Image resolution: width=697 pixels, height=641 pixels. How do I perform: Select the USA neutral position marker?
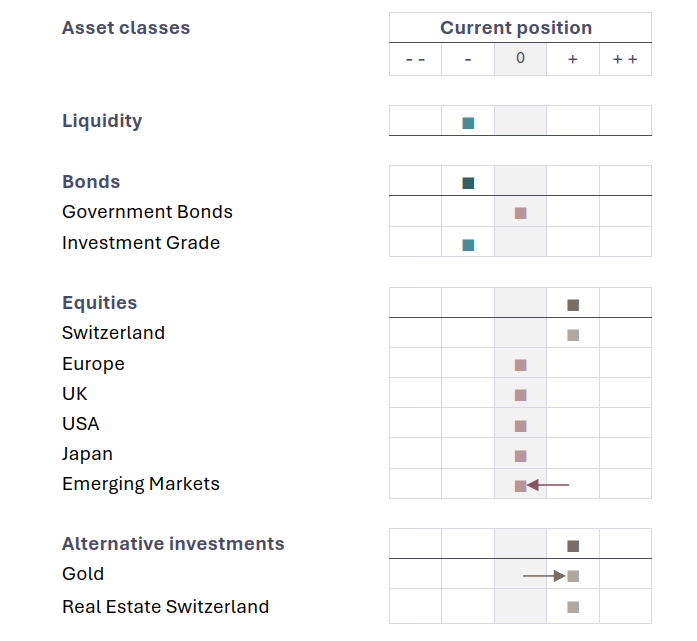pyautogui.click(x=520, y=426)
